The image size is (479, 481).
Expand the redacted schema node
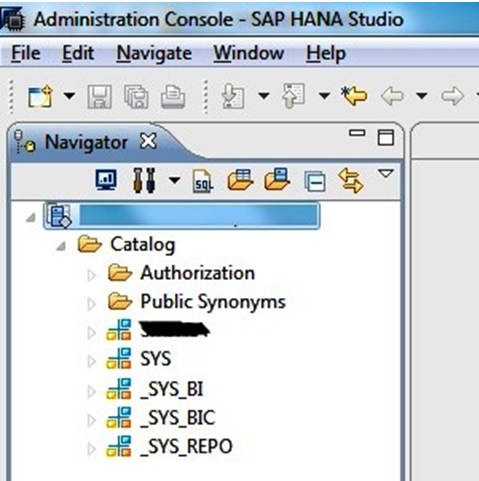91,333
